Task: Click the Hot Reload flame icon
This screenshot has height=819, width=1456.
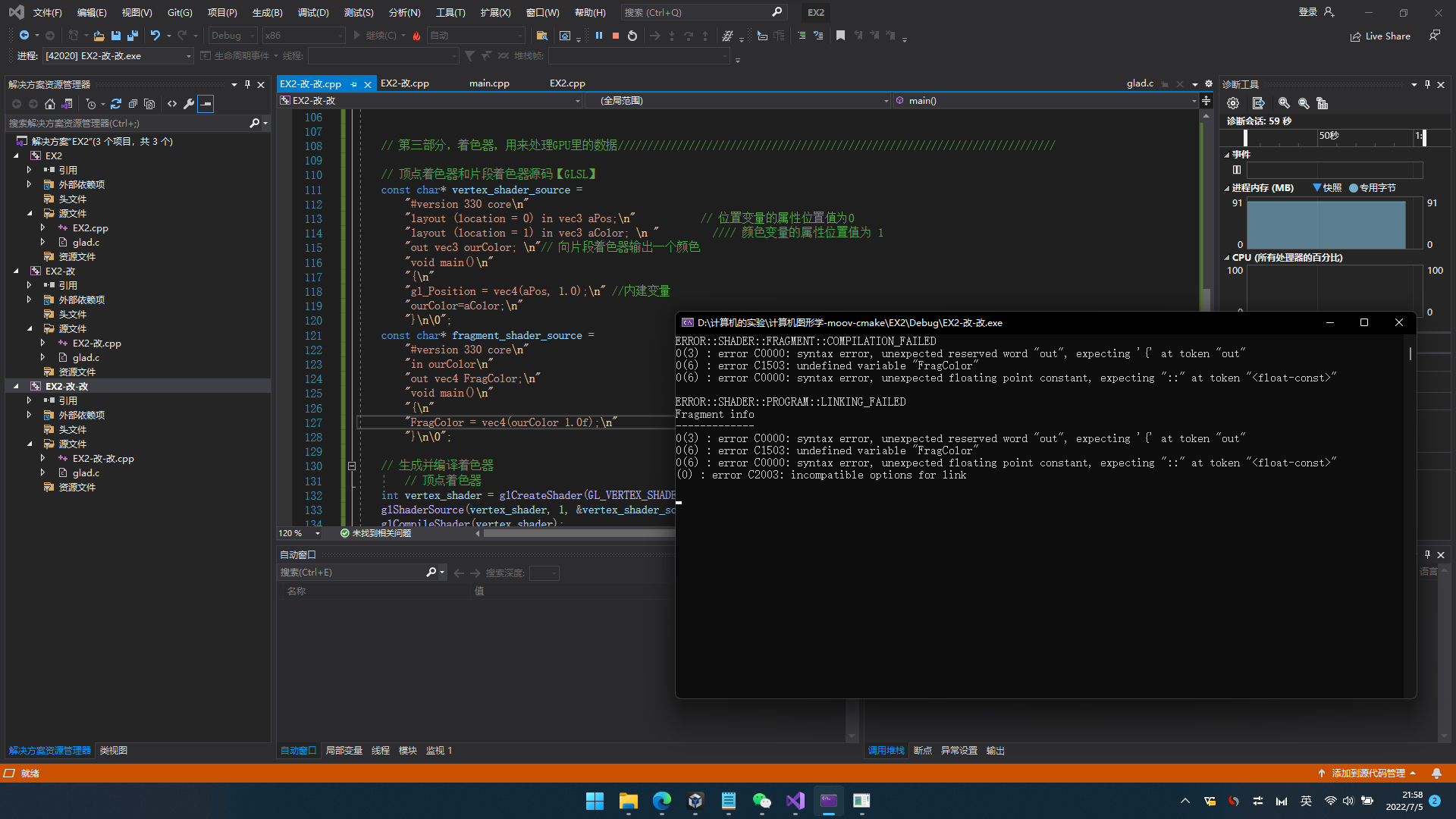Action: (416, 36)
